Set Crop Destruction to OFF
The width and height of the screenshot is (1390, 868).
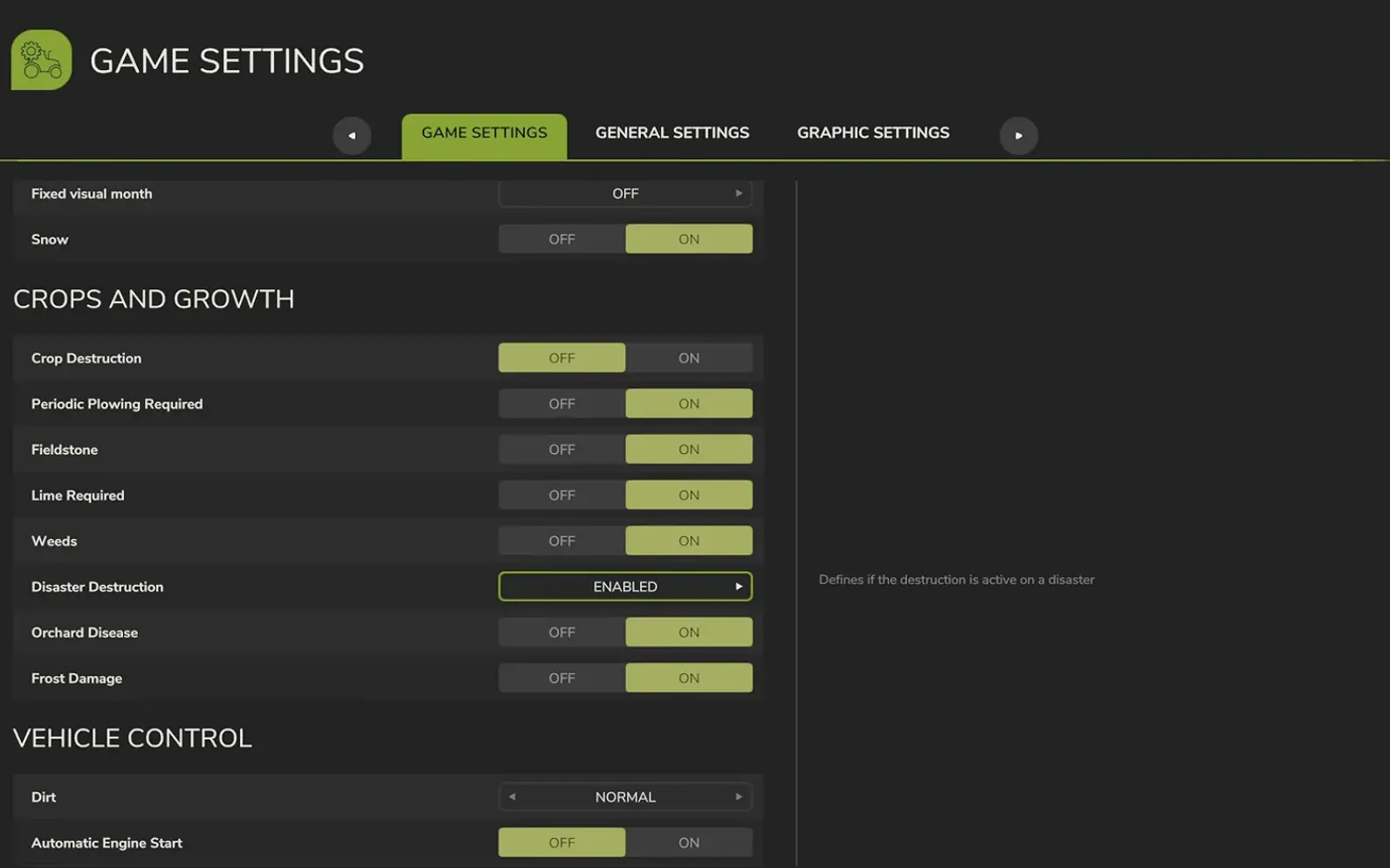click(561, 358)
